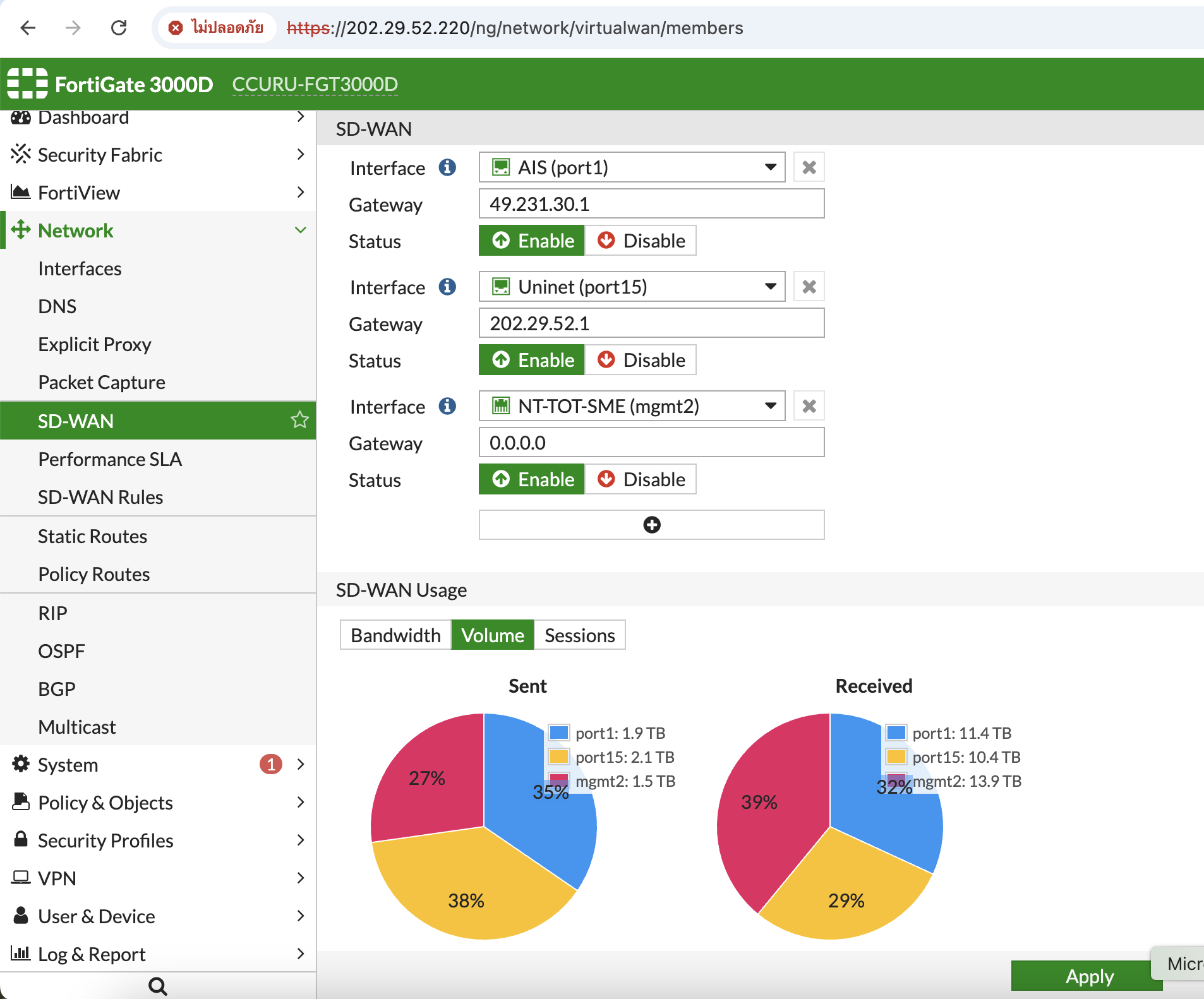Viewport: 1204px width, 999px height.
Task: Click the Security Profiles lock icon
Action: point(21,839)
